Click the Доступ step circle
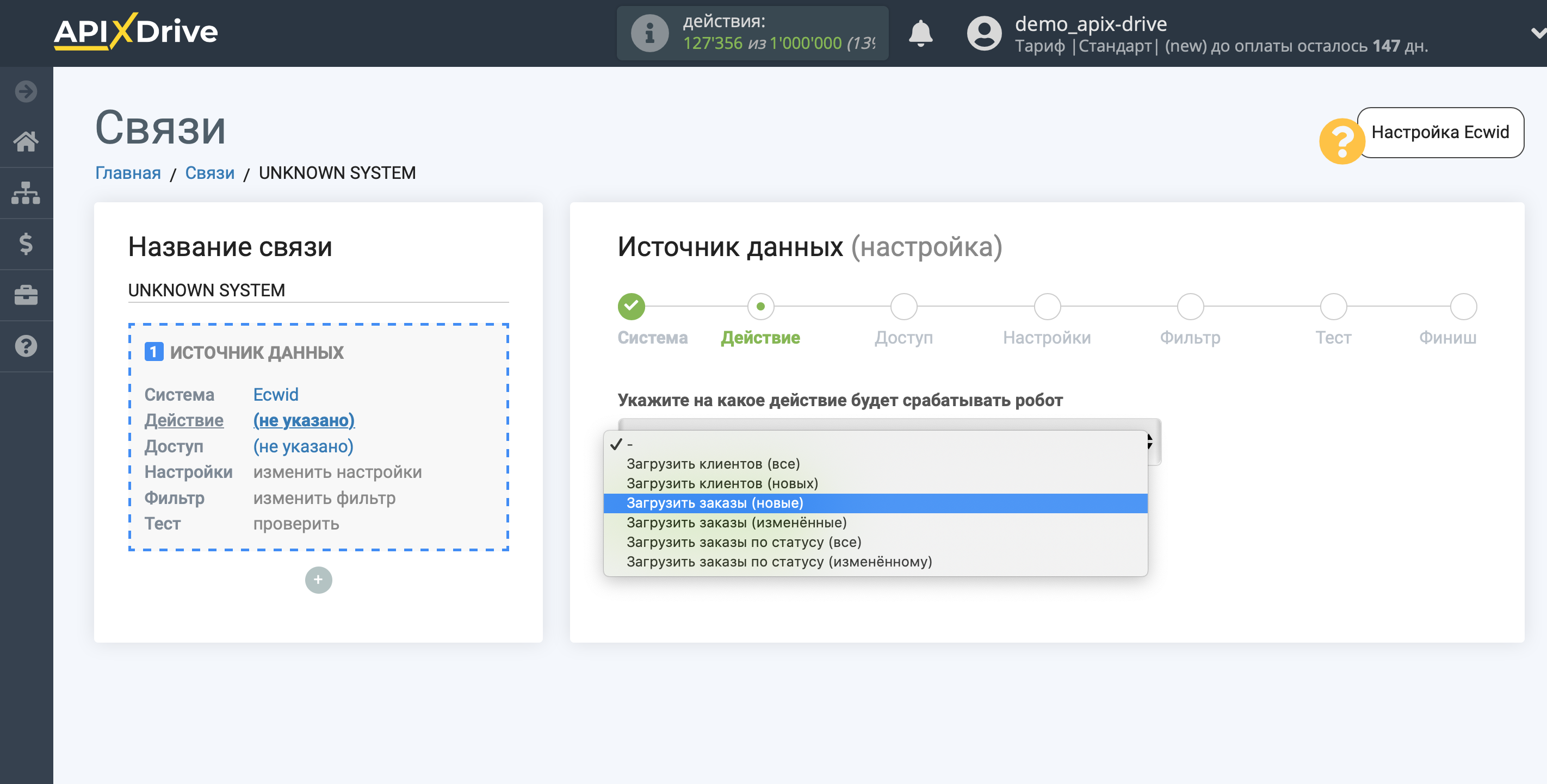This screenshot has width=1547, height=784. click(x=903, y=306)
